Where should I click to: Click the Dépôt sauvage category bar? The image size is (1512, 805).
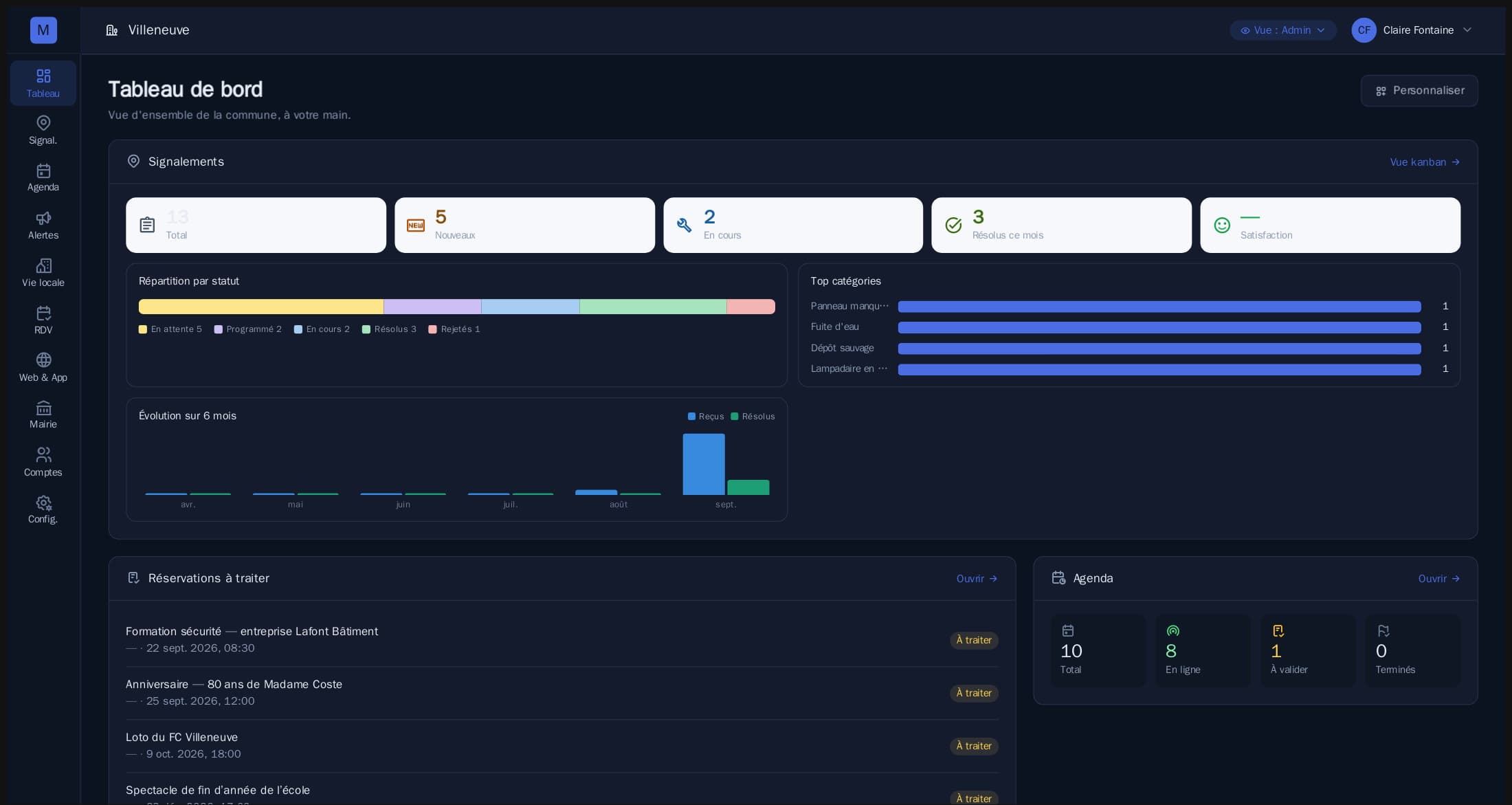[x=1159, y=349]
